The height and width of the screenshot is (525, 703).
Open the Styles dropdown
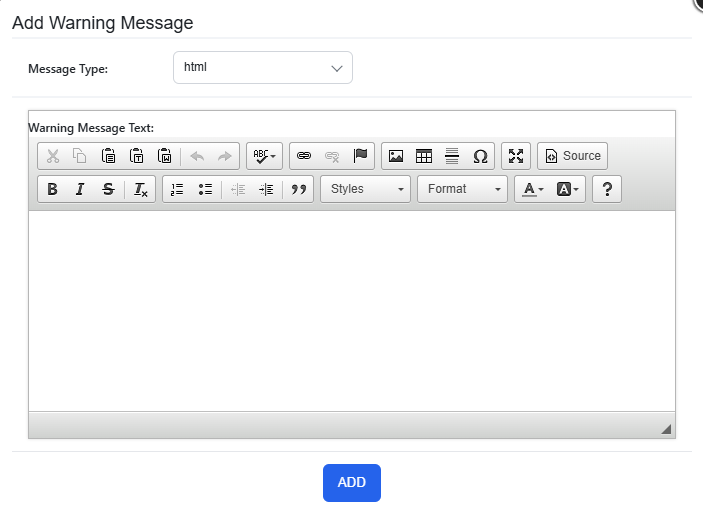point(365,189)
